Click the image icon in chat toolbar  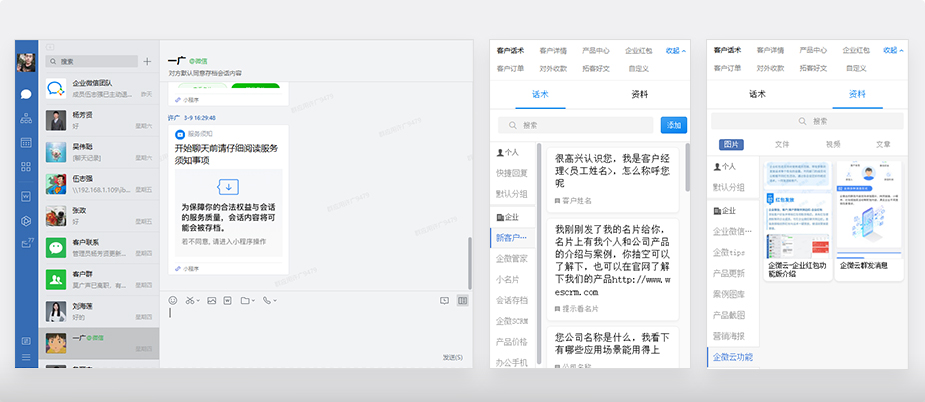pos(211,300)
